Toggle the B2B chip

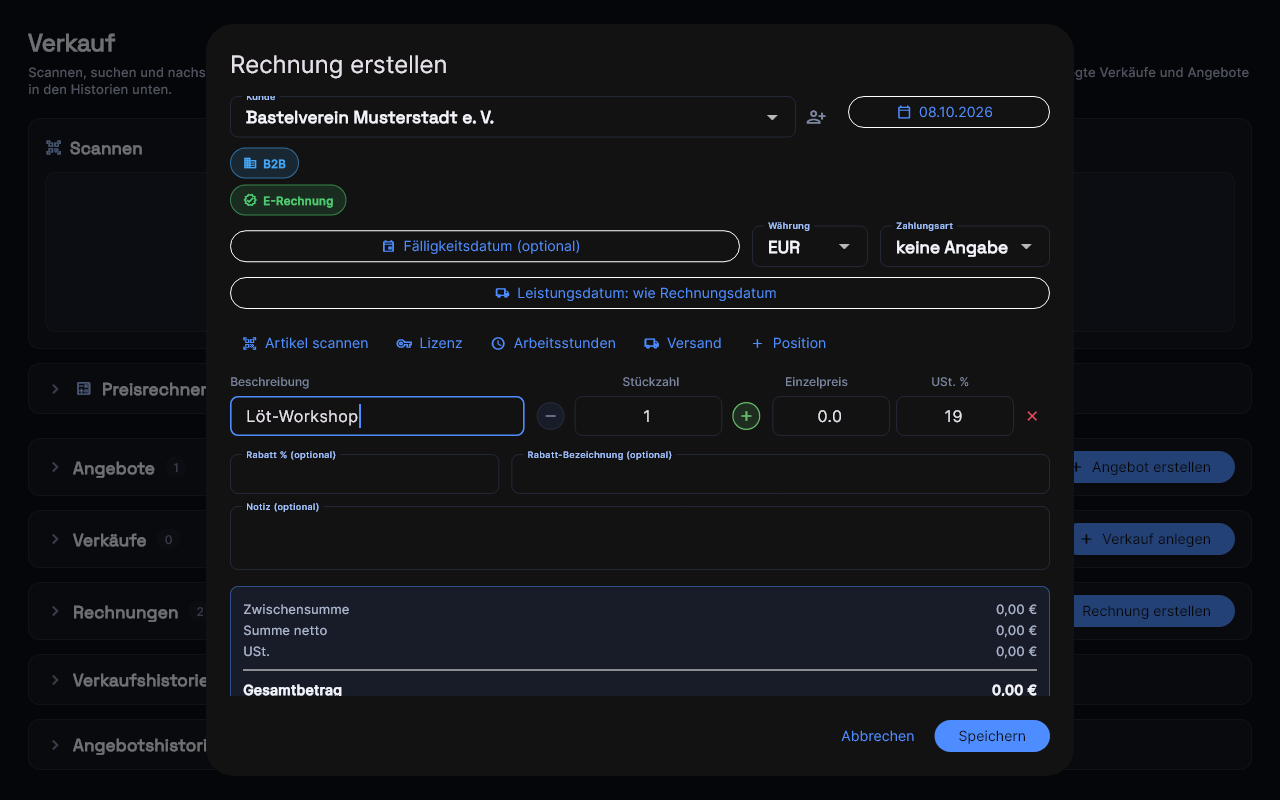tap(264, 163)
